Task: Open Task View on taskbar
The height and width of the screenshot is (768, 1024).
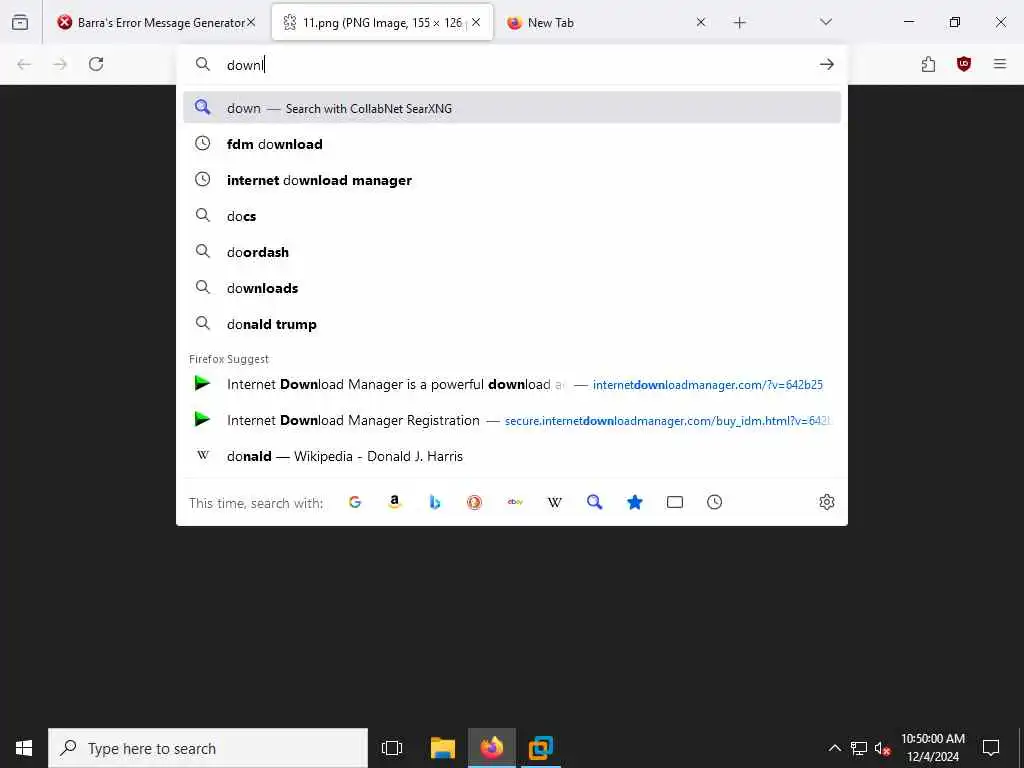Action: click(392, 748)
